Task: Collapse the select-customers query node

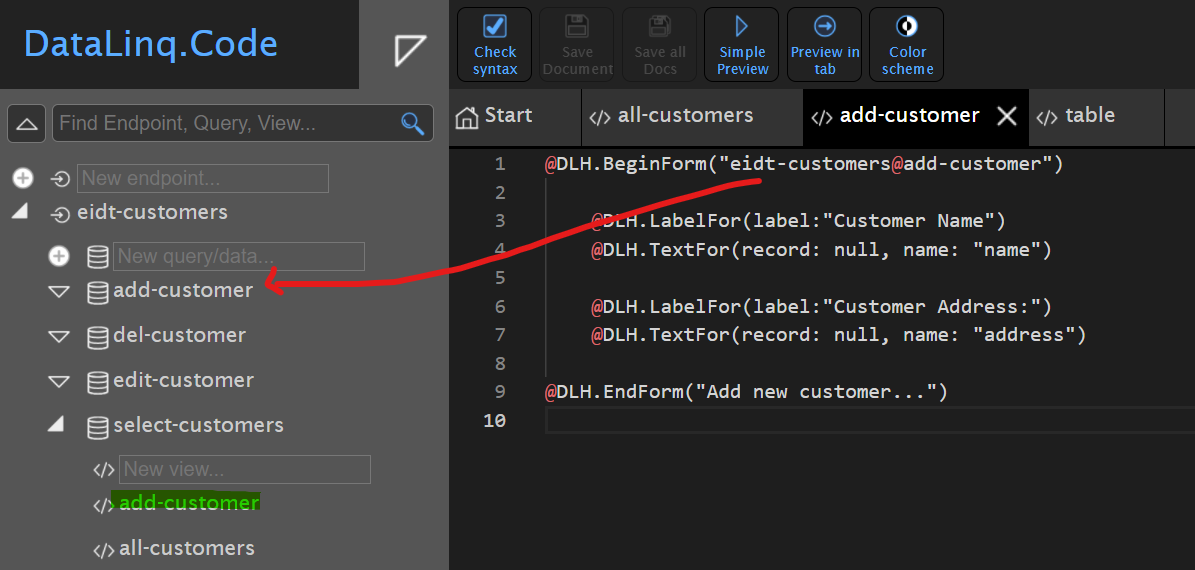Action: [x=56, y=424]
